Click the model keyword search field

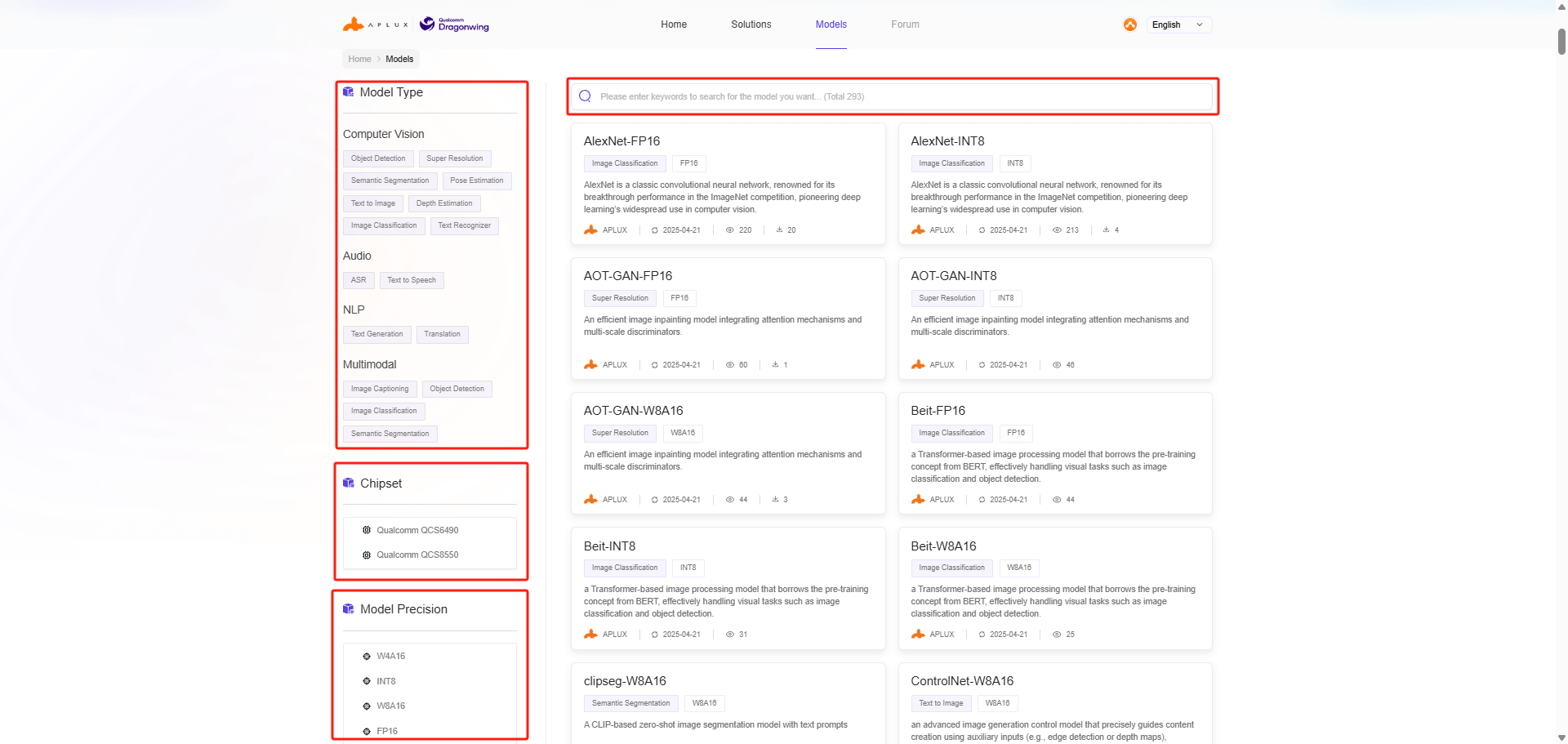[x=898, y=96]
